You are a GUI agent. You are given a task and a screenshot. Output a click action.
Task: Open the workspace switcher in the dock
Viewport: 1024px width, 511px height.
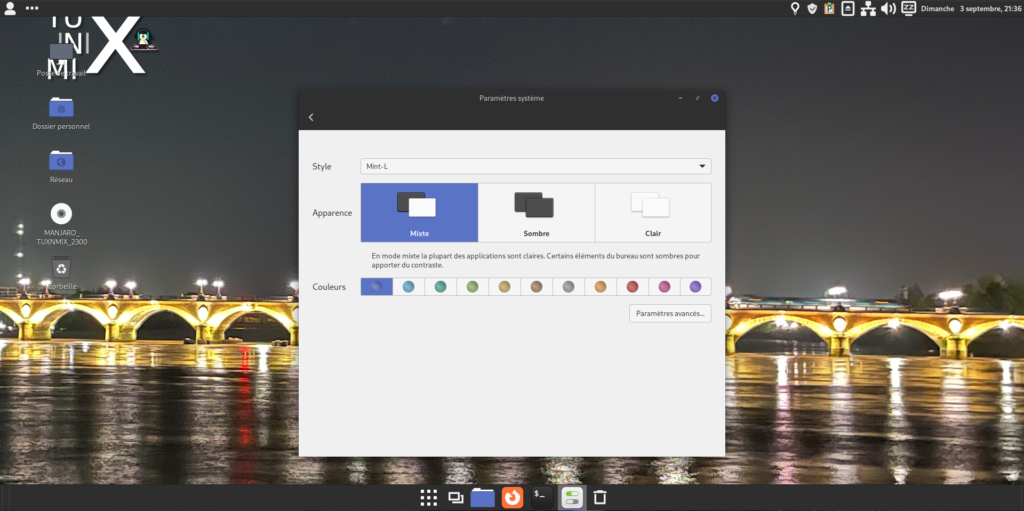(x=456, y=497)
